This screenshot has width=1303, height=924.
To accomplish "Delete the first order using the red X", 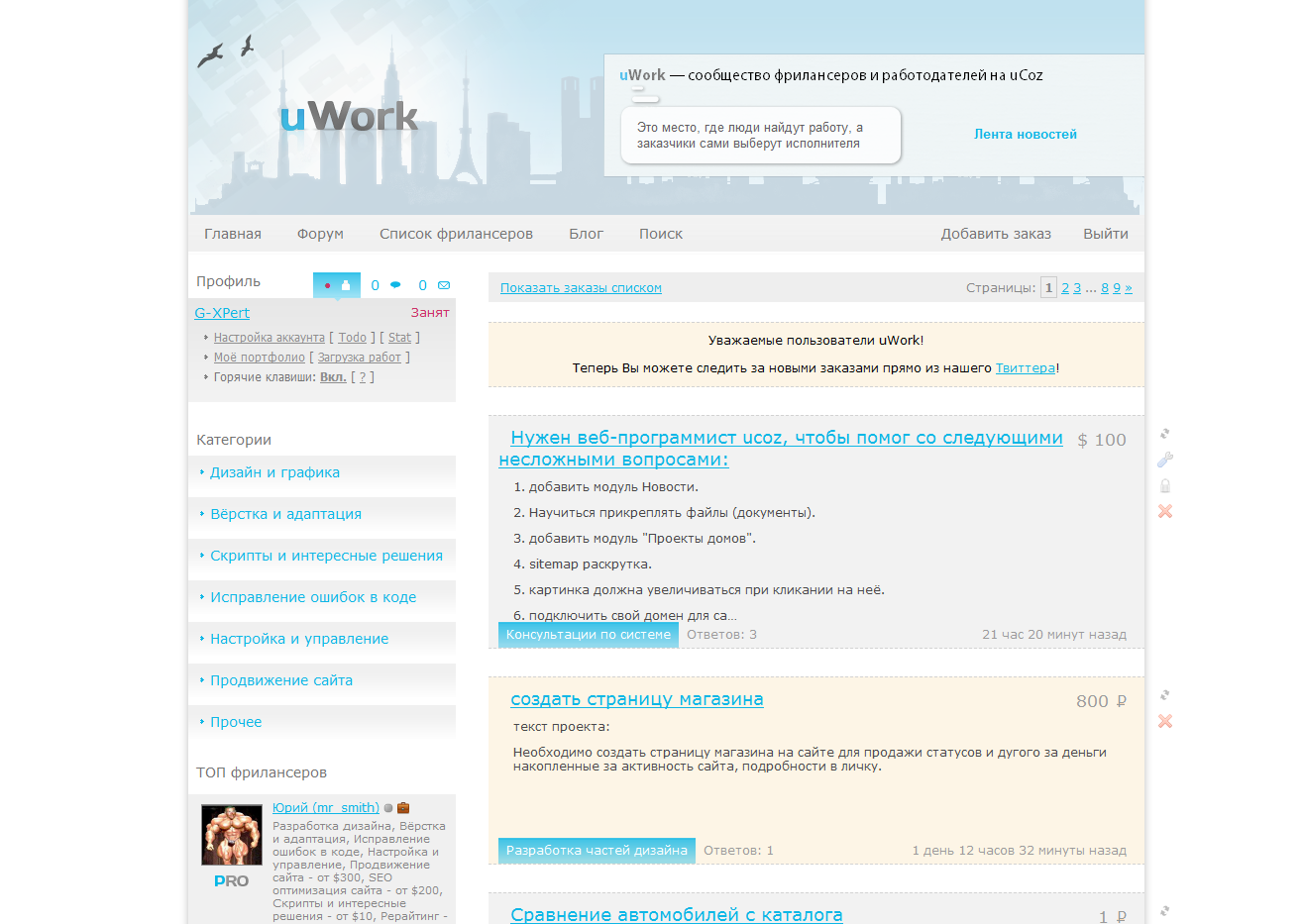I will click(1165, 511).
